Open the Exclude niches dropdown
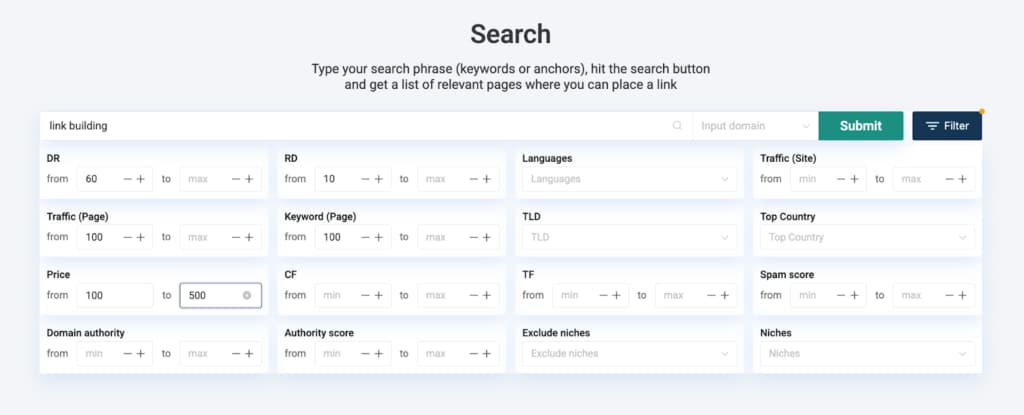 pyautogui.click(x=629, y=353)
